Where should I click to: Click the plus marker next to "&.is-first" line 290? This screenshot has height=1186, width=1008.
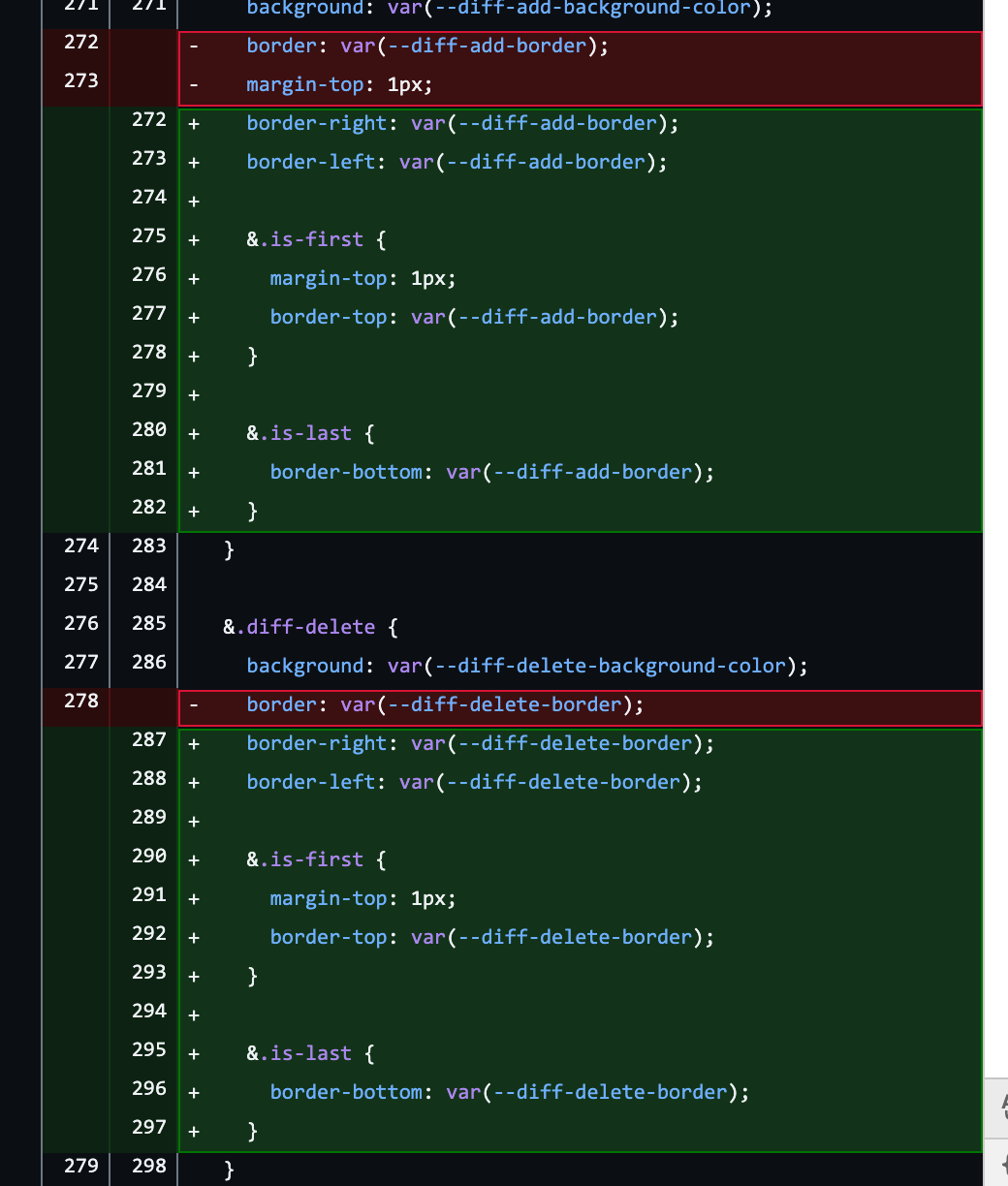193,858
